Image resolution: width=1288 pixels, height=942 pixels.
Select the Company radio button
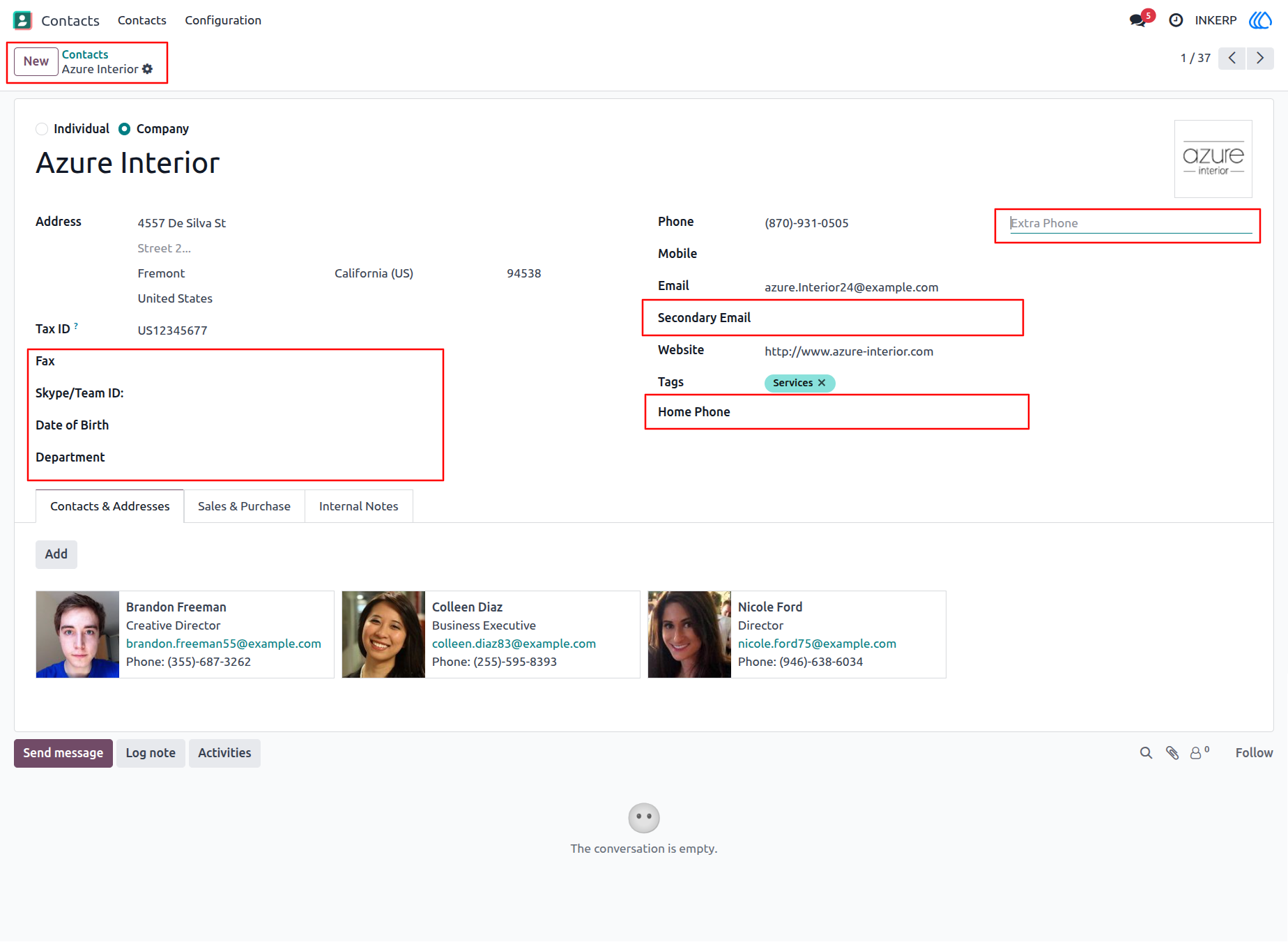(124, 129)
